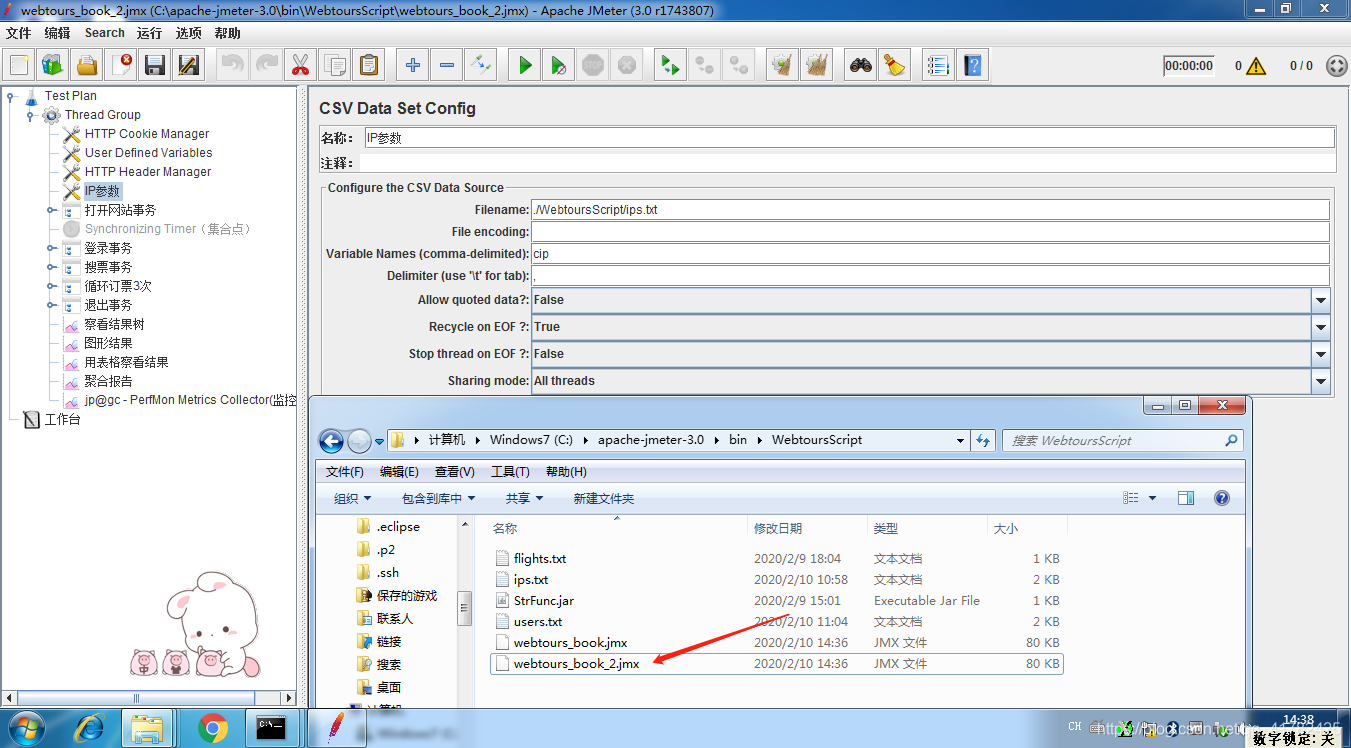Expand the 登录事务 tree node

click(51, 248)
